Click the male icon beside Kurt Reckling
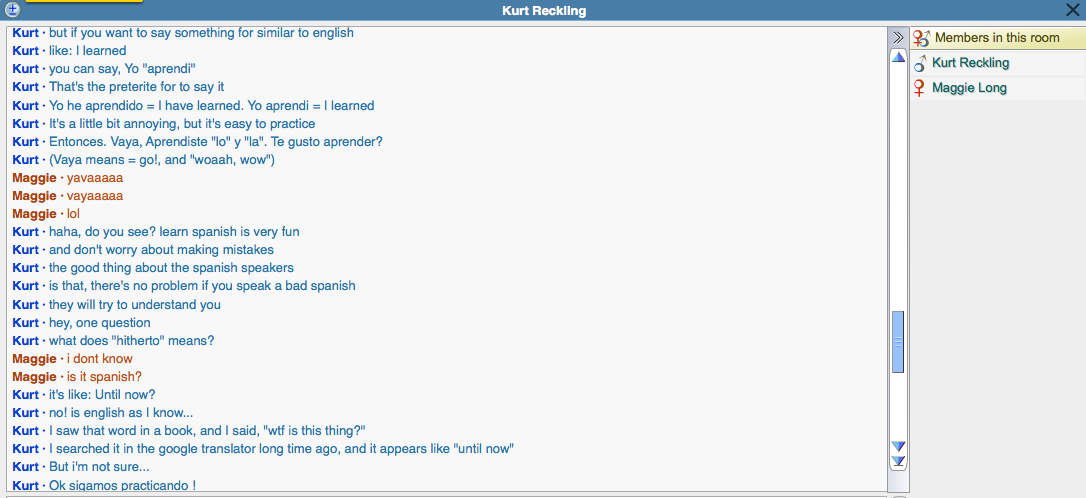This screenshot has width=1086, height=498. pos(920,63)
